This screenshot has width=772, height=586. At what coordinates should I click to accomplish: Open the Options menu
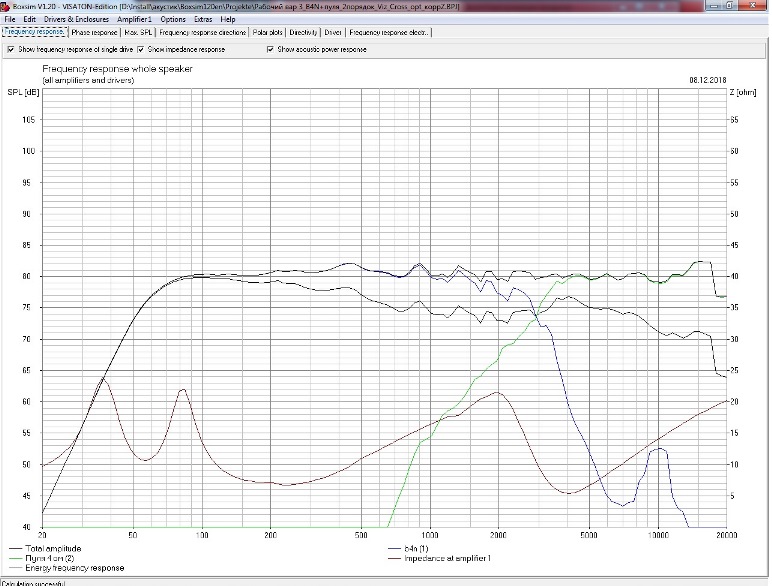click(x=173, y=19)
